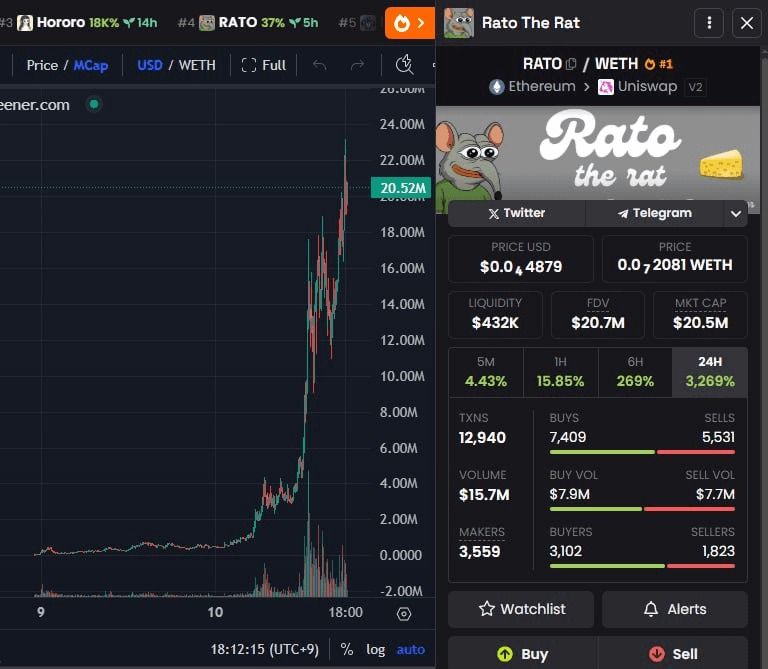Image resolution: width=768 pixels, height=669 pixels.
Task: Close the Rato The Rat panel
Action: tap(746, 23)
